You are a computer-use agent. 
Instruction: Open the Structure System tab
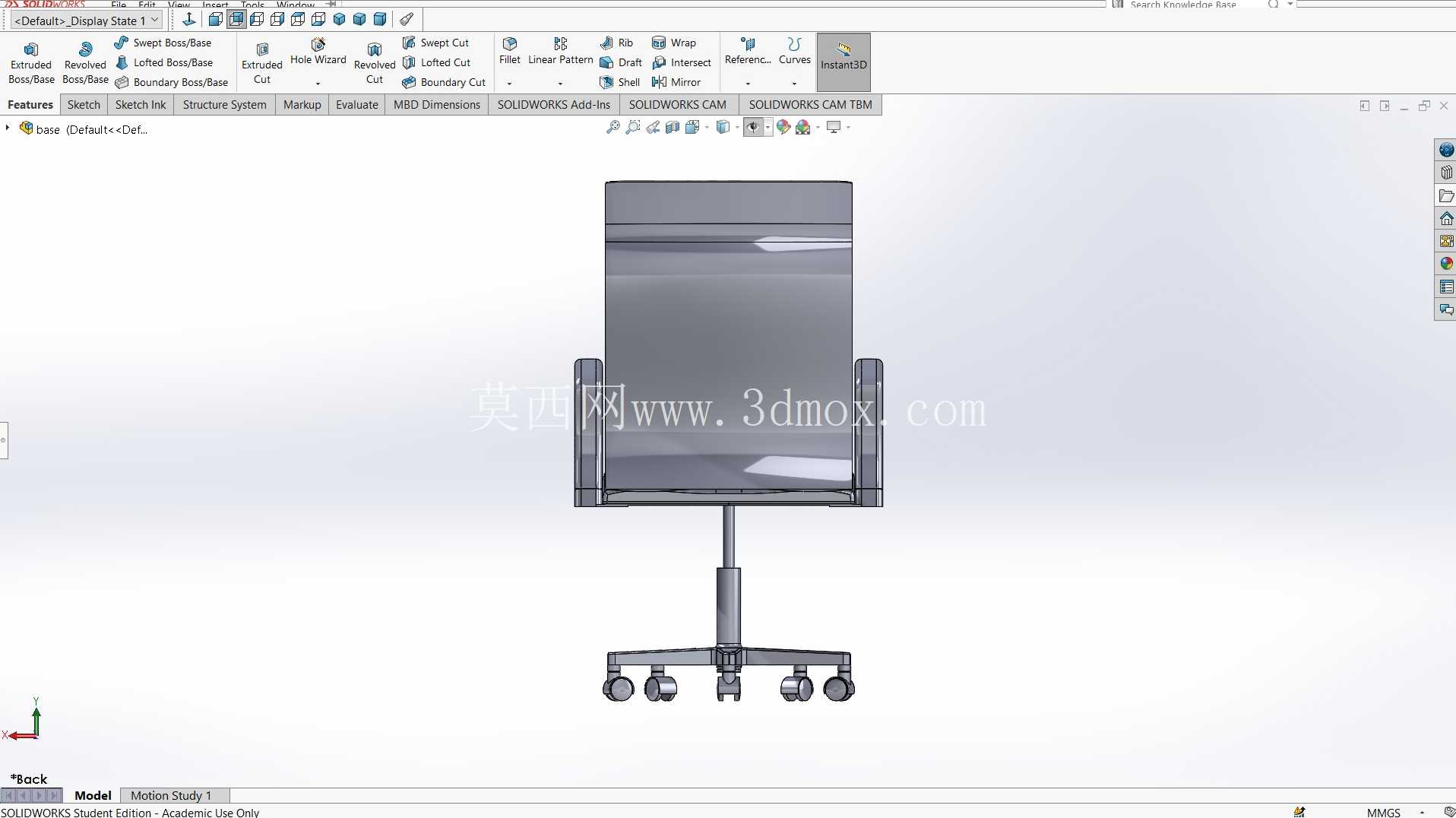(224, 105)
